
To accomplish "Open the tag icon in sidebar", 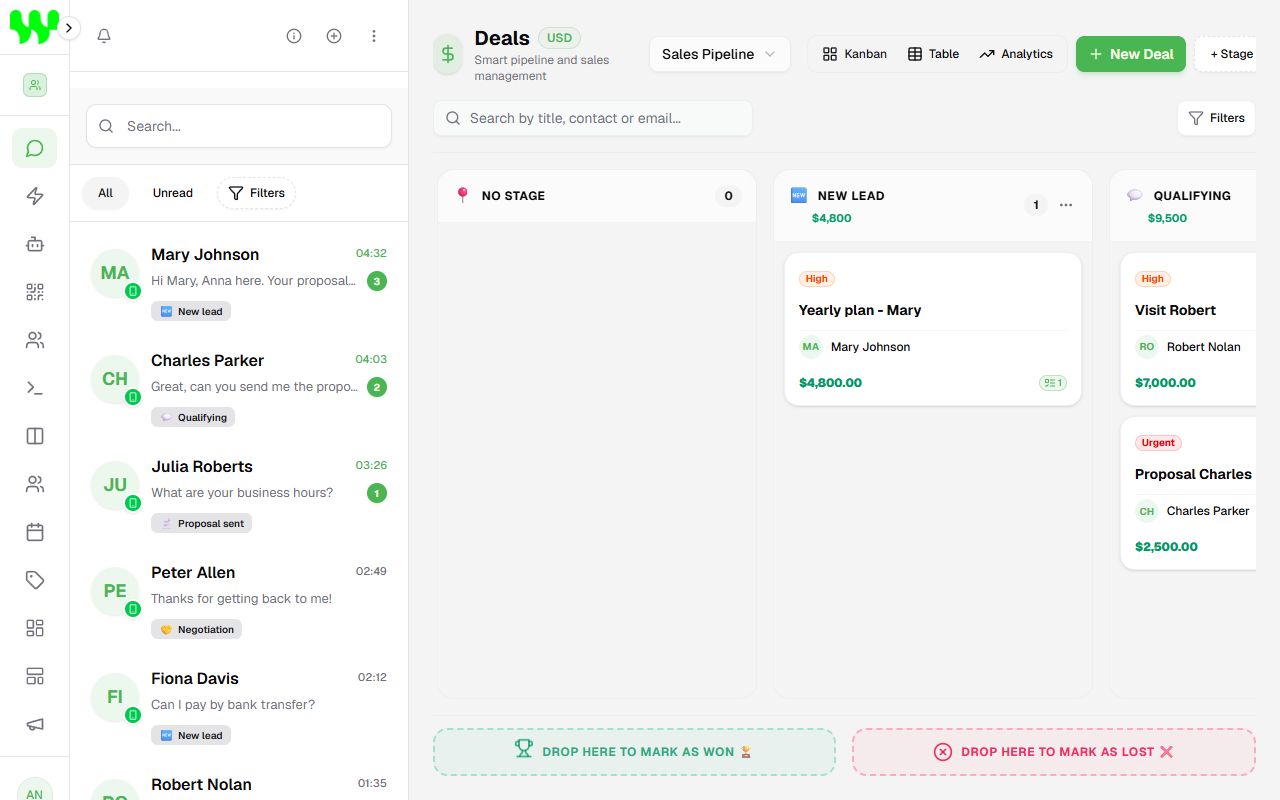I will [35, 580].
